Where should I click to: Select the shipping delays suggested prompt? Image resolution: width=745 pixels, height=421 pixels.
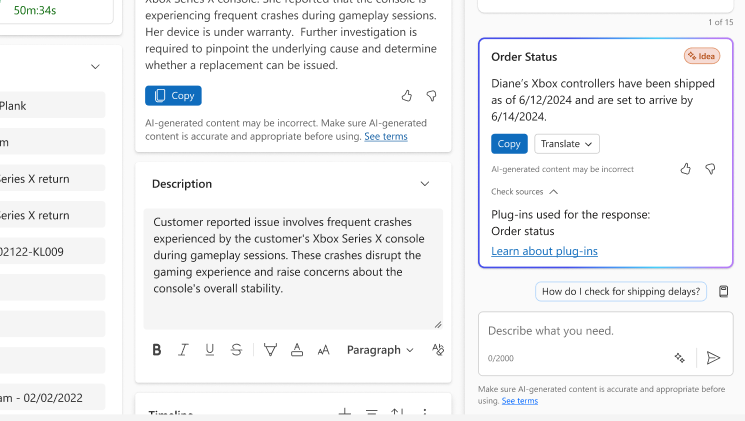click(x=621, y=292)
